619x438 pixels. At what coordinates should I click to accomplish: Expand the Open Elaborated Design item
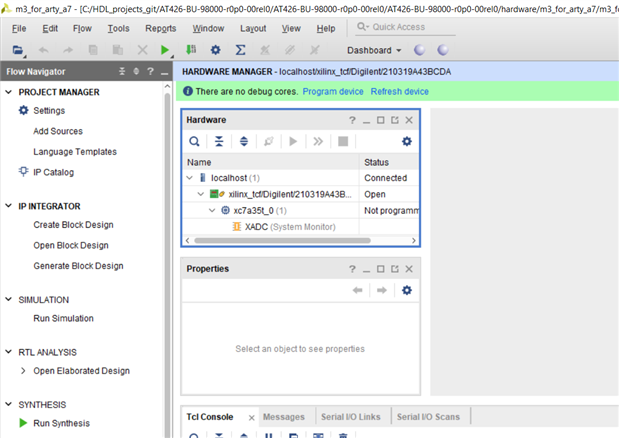point(24,371)
